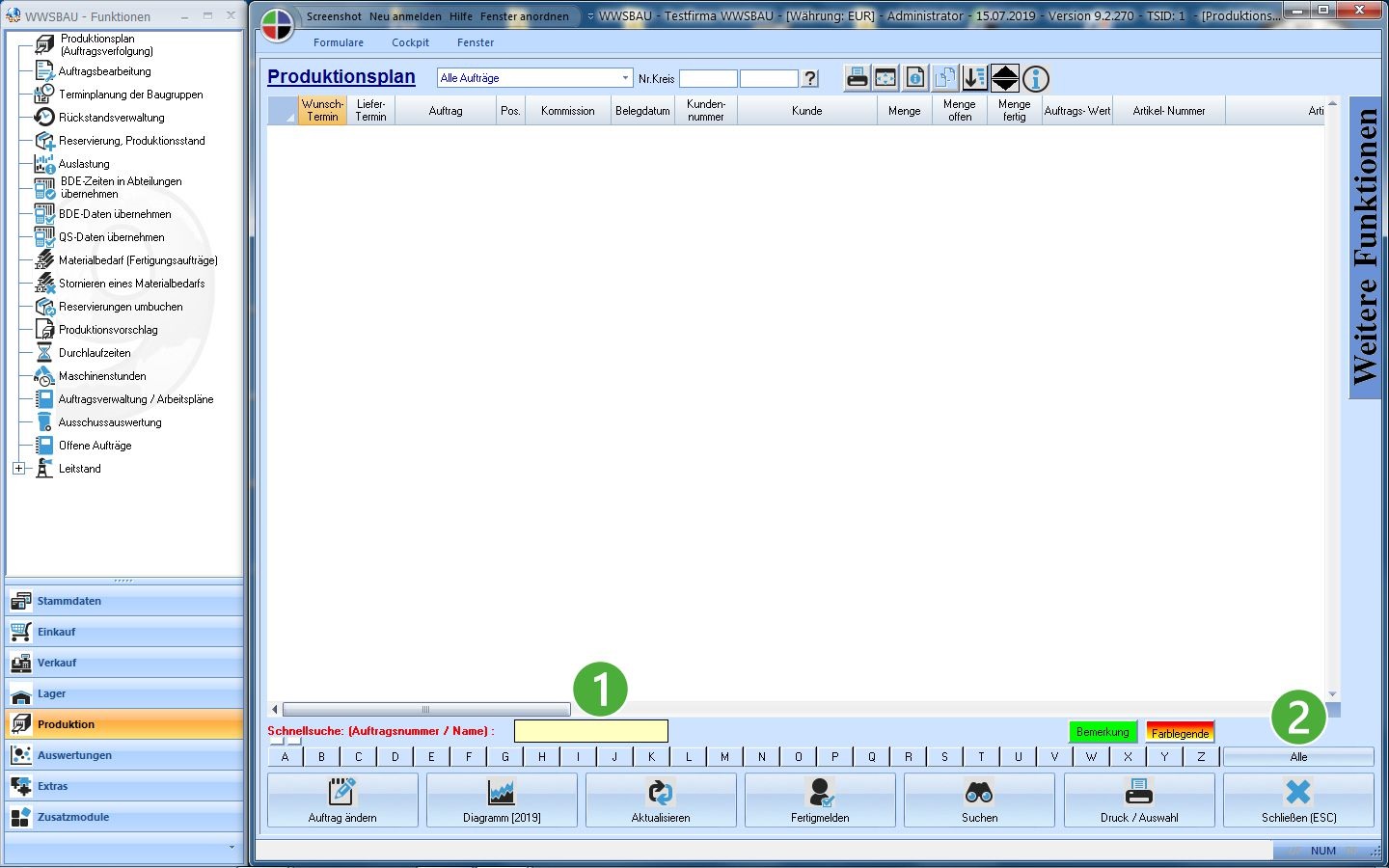Image resolution: width=1389 pixels, height=868 pixels.
Task: Click the Alle filter button
Action: [x=1298, y=757]
